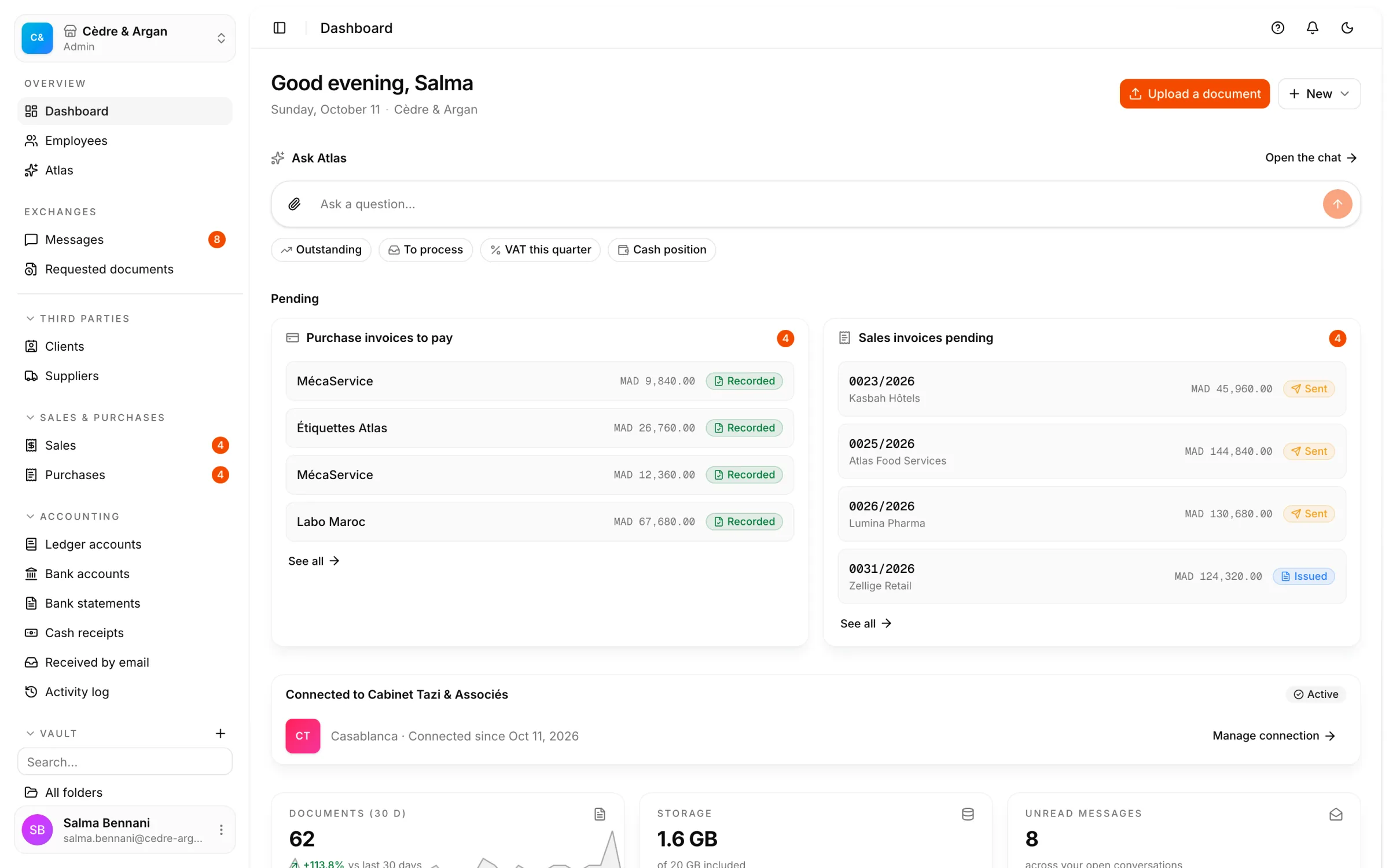
Task: Collapse the Accounting section
Action: point(72,516)
